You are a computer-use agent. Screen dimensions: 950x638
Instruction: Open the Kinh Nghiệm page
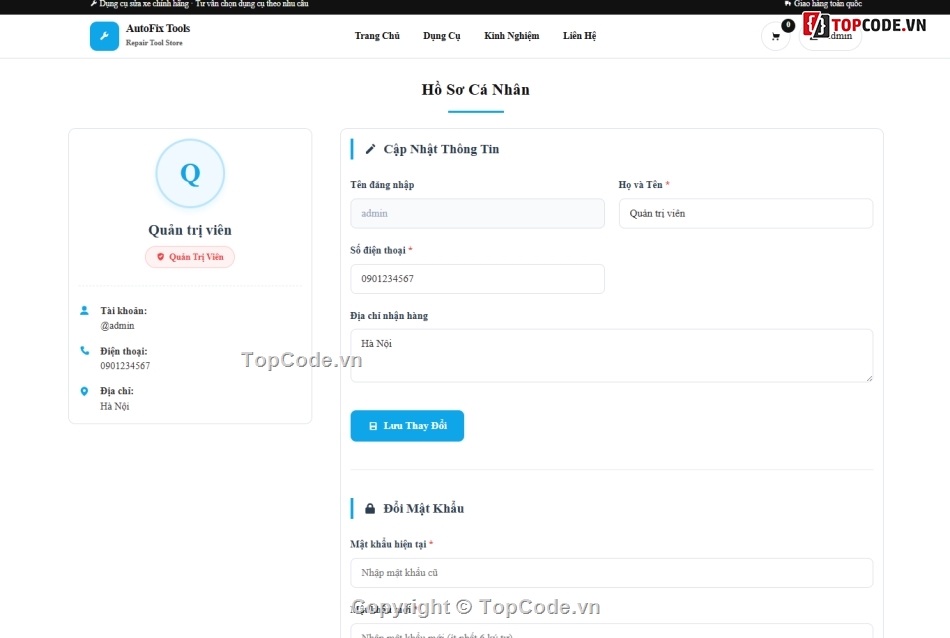coord(511,36)
